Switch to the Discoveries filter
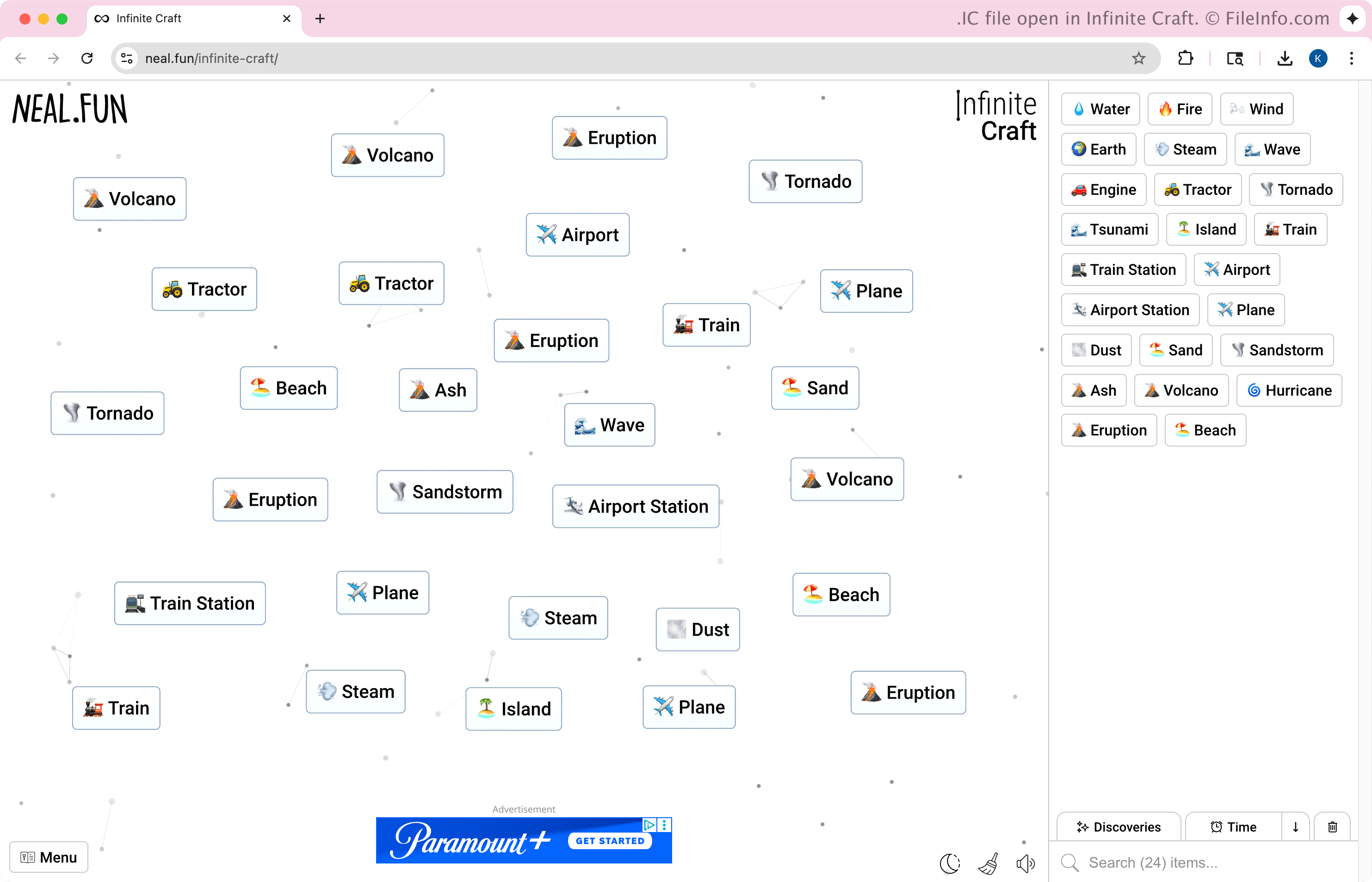The height and width of the screenshot is (882, 1372). pos(1119,826)
